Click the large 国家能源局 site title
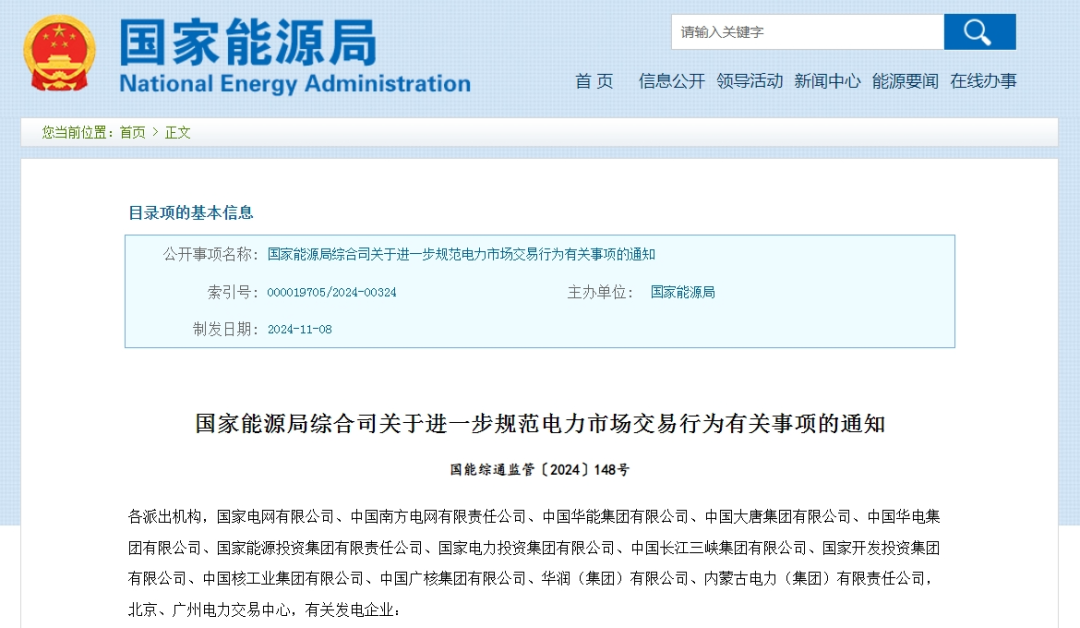Screen dimensions: 1080x628 coord(248,42)
